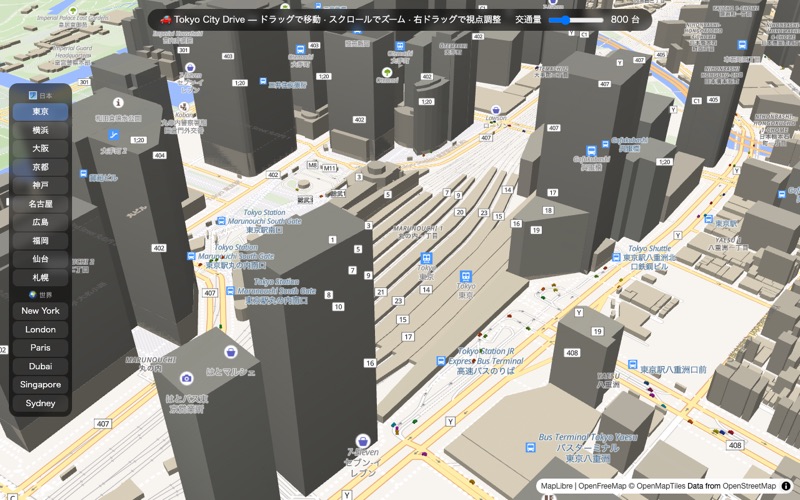The width and height of the screenshot is (800, 500).
Task: Go to 名古屋
Action: coord(40,204)
